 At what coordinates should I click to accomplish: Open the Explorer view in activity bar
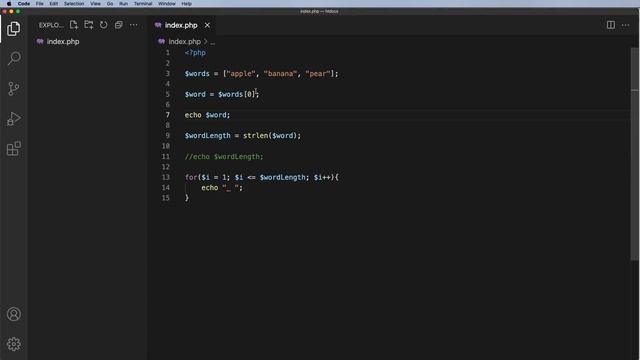(x=13, y=29)
